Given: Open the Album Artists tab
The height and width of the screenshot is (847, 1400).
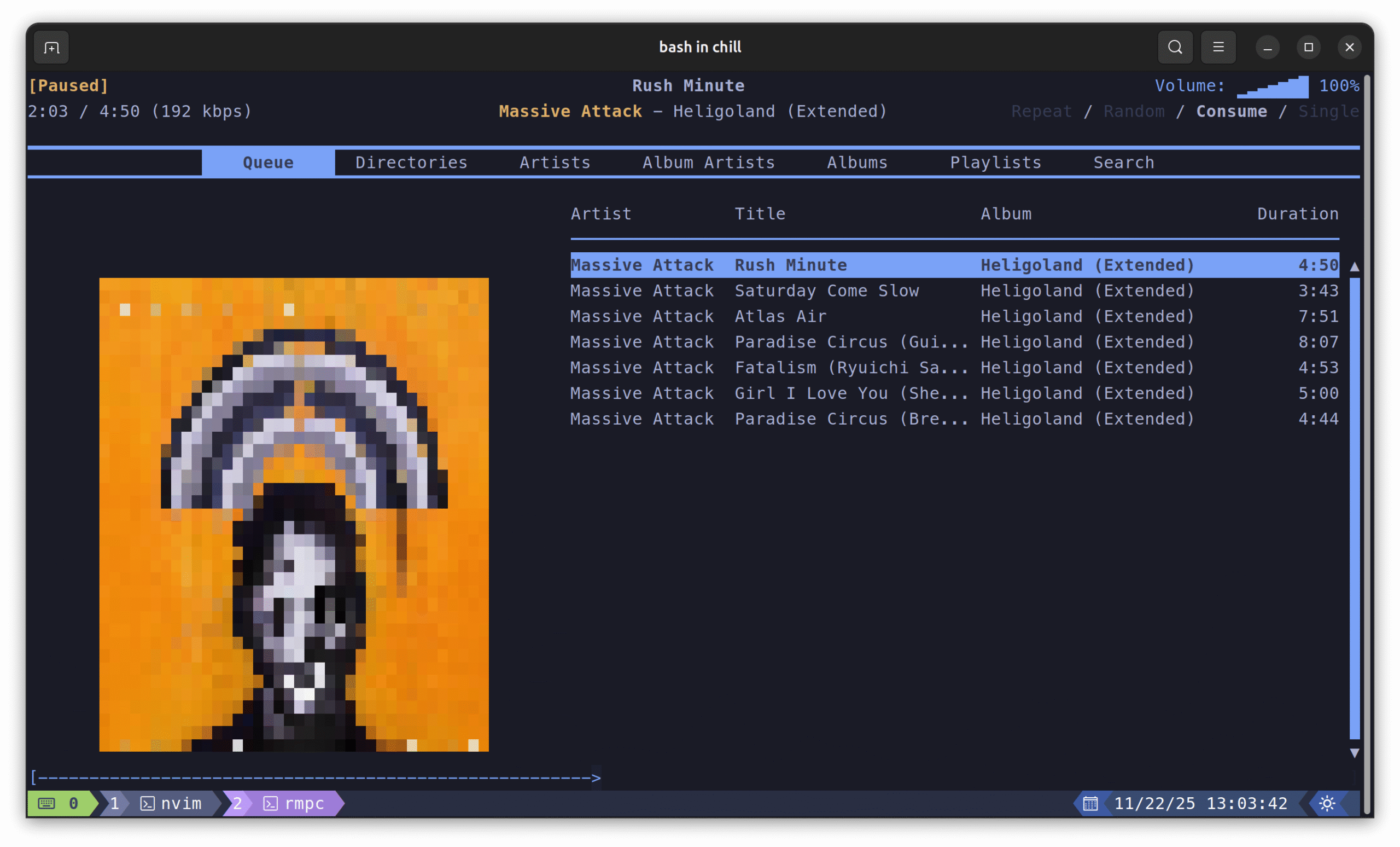Looking at the screenshot, I should 709,163.
